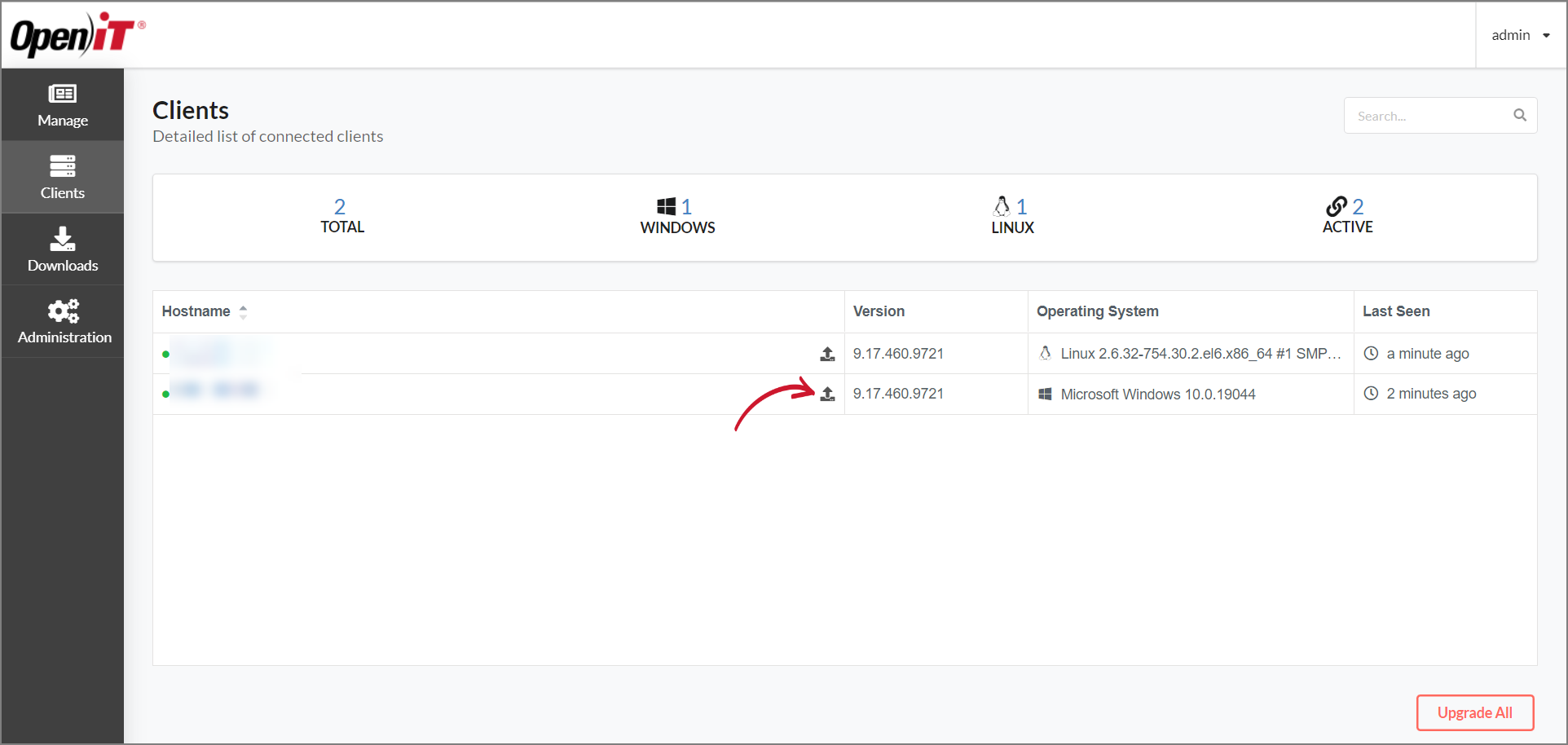Toggle Hostname column sort order
Viewport: 1568px width, 745px height.
click(242, 311)
